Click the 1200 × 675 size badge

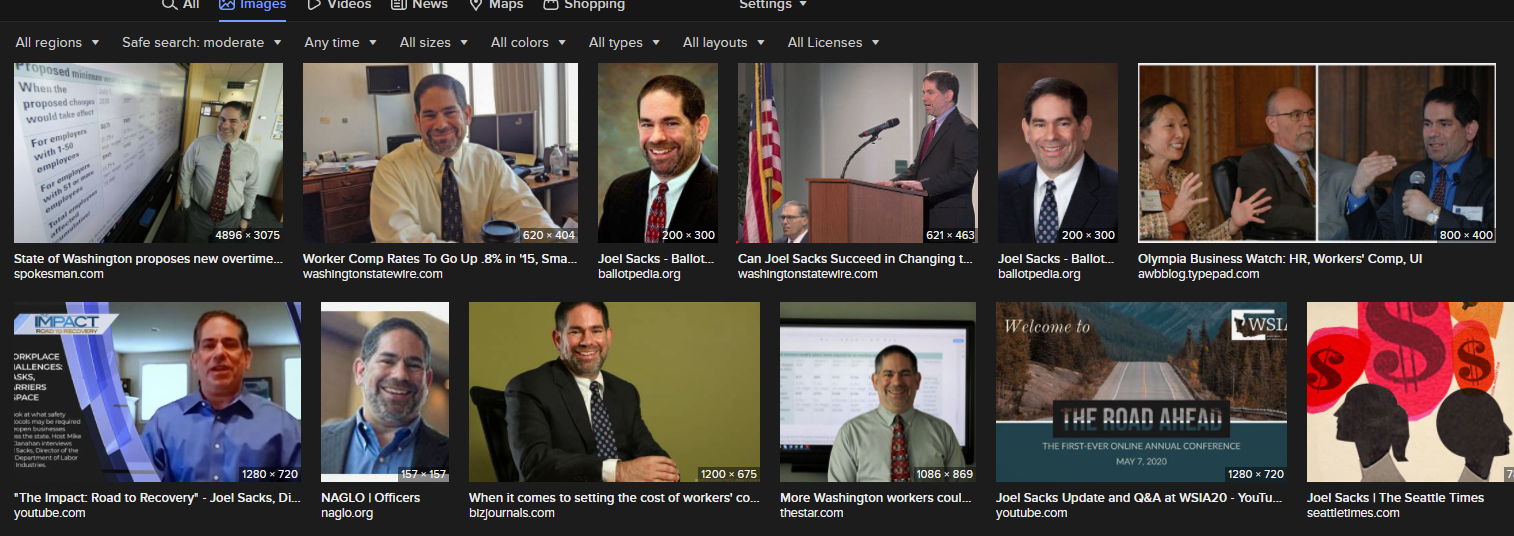[728, 475]
